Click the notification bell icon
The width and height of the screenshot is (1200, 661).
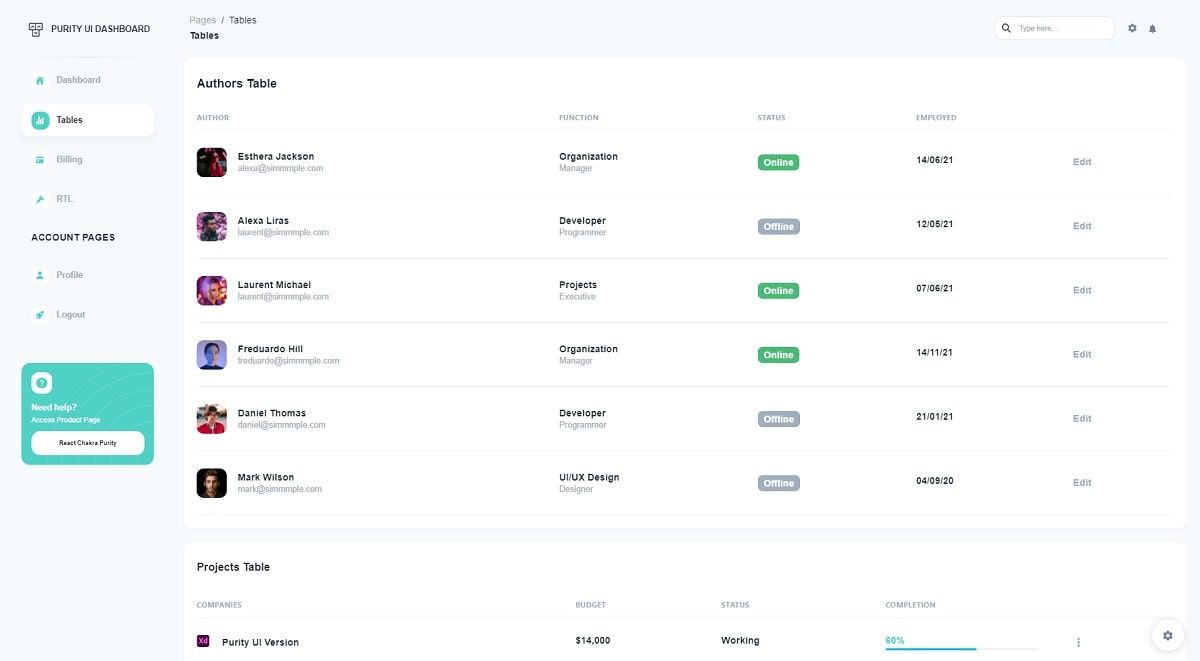[1152, 28]
